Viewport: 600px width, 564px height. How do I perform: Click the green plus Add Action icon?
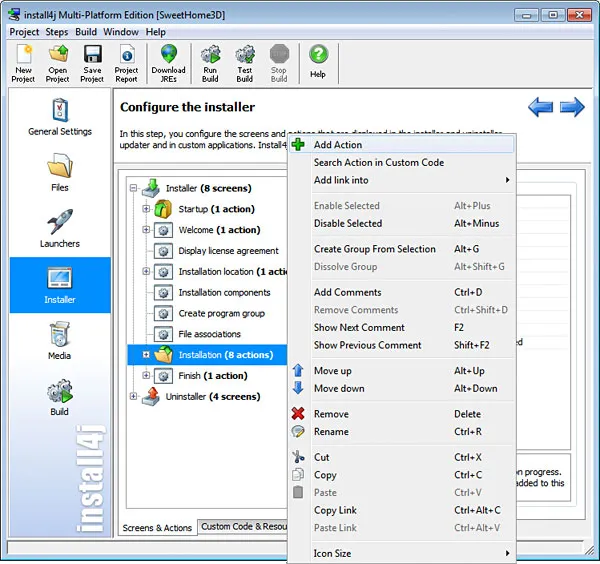pos(298,145)
